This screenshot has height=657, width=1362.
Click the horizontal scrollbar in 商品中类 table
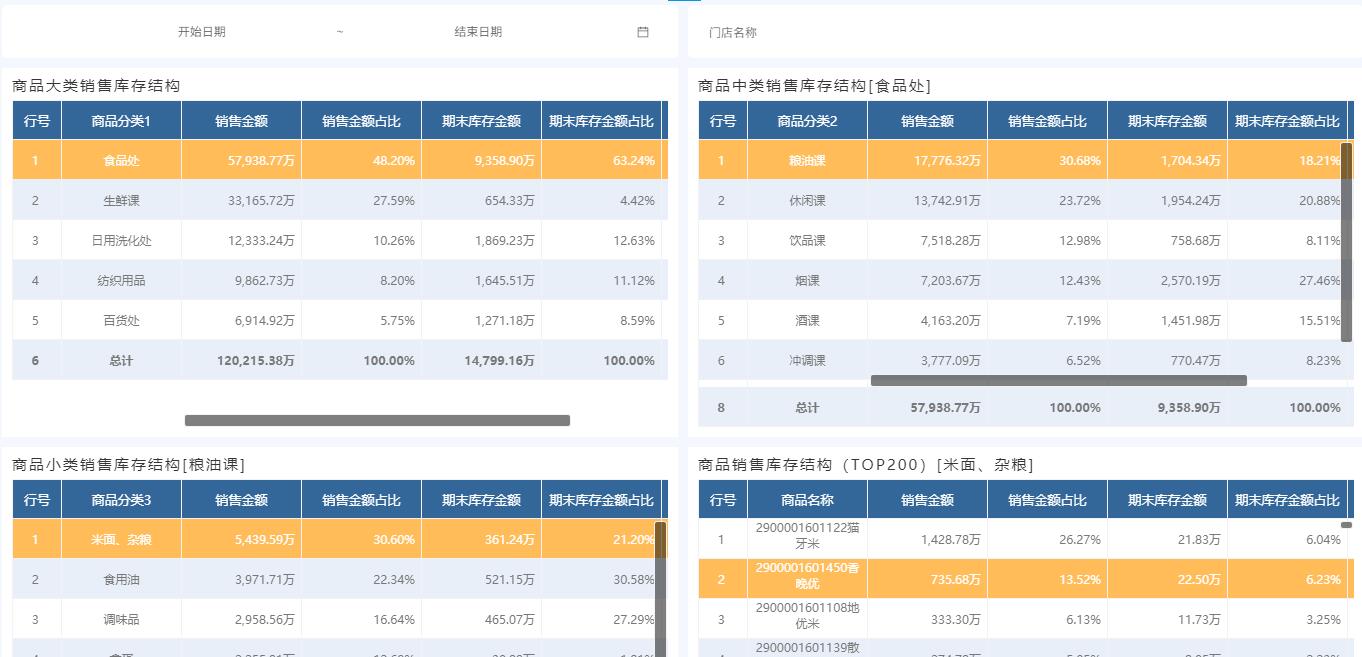click(x=1059, y=380)
